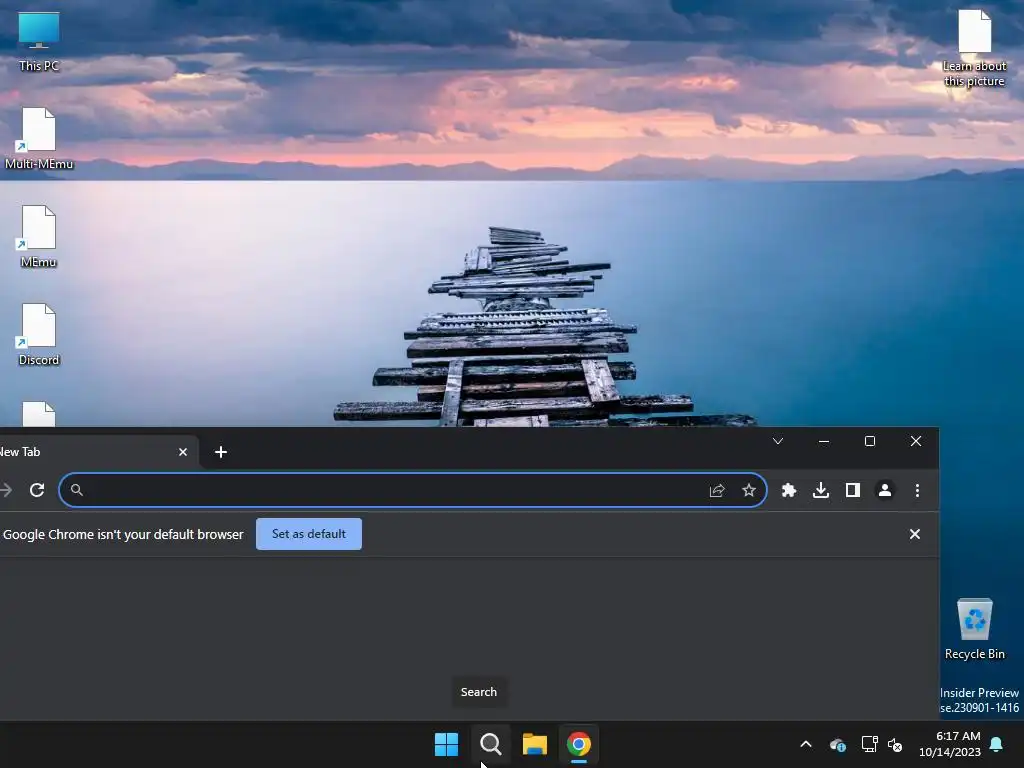Click Set as default button
This screenshot has width=1024, height=768.
(309, 534)
